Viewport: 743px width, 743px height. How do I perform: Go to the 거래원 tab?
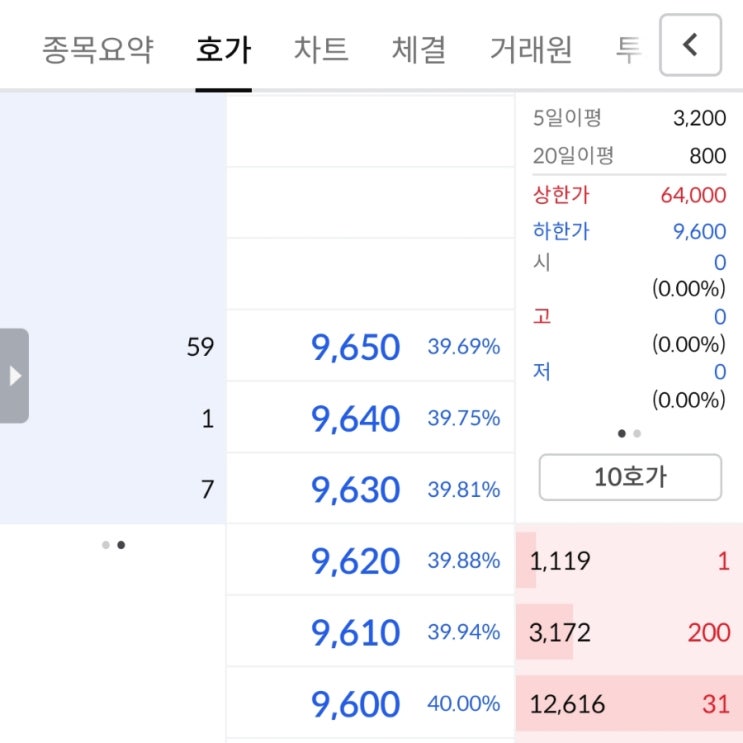[x=530, y=49]
